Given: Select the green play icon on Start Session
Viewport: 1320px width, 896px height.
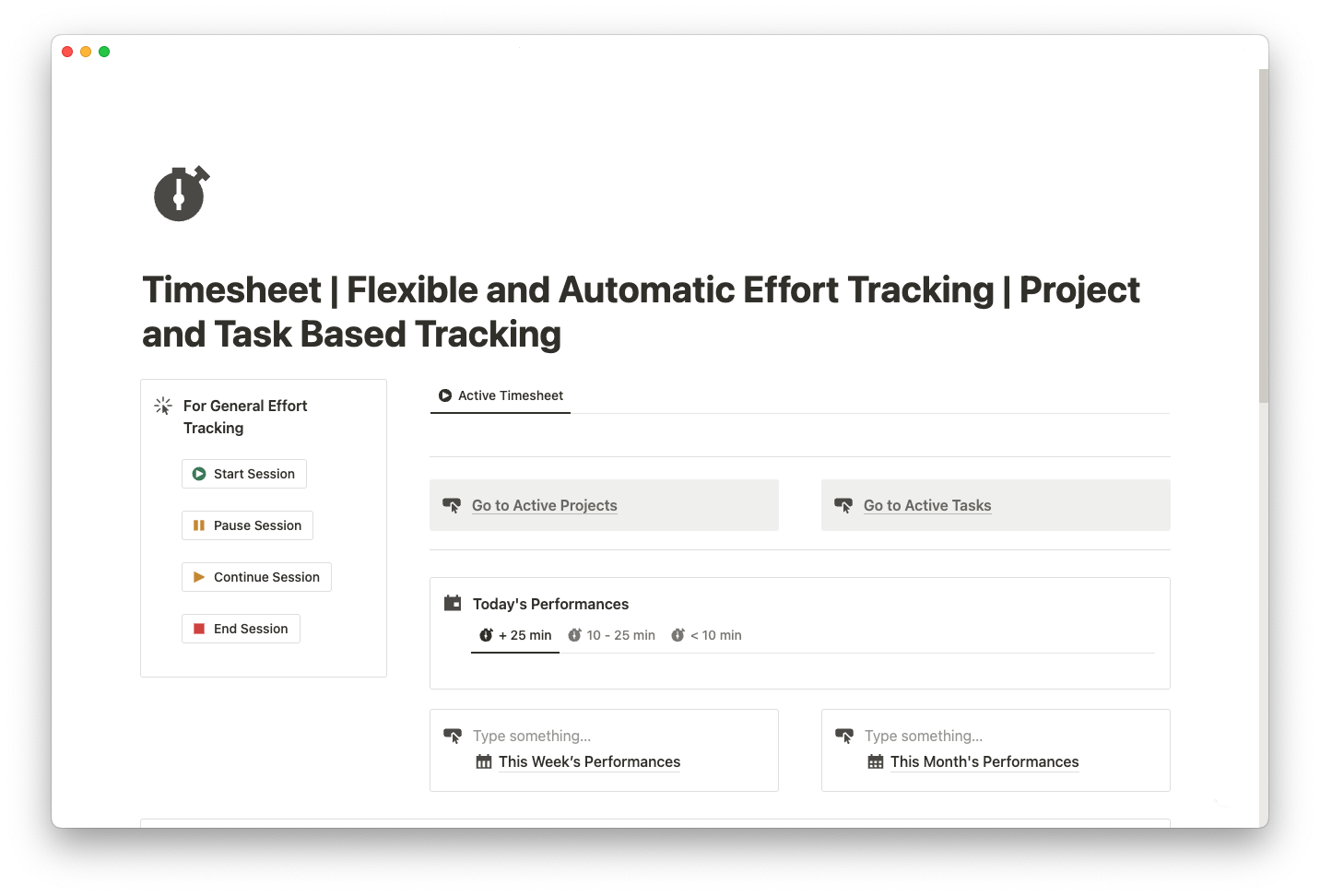Looking at the screenshot, I should pyautogui.click(x=199, y=474).
